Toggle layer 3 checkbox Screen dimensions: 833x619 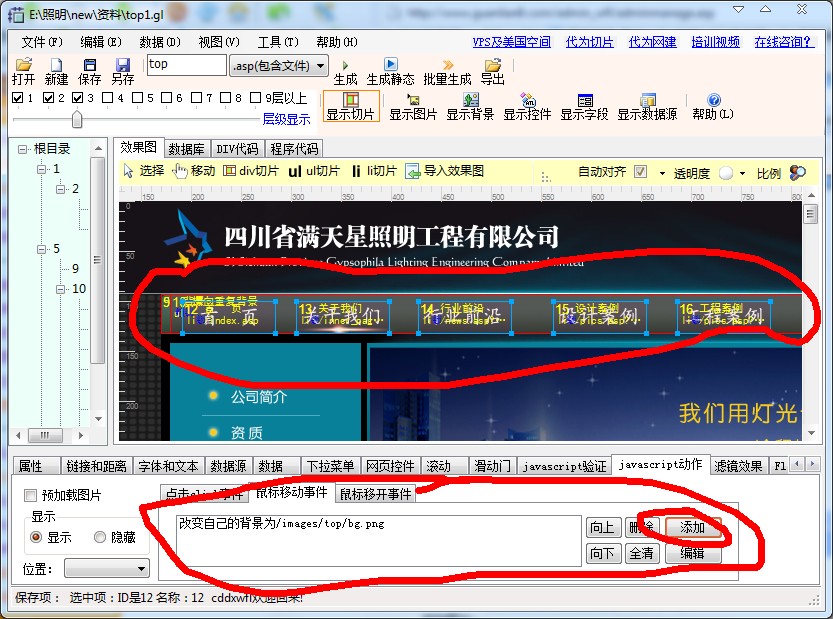(78, 98)
